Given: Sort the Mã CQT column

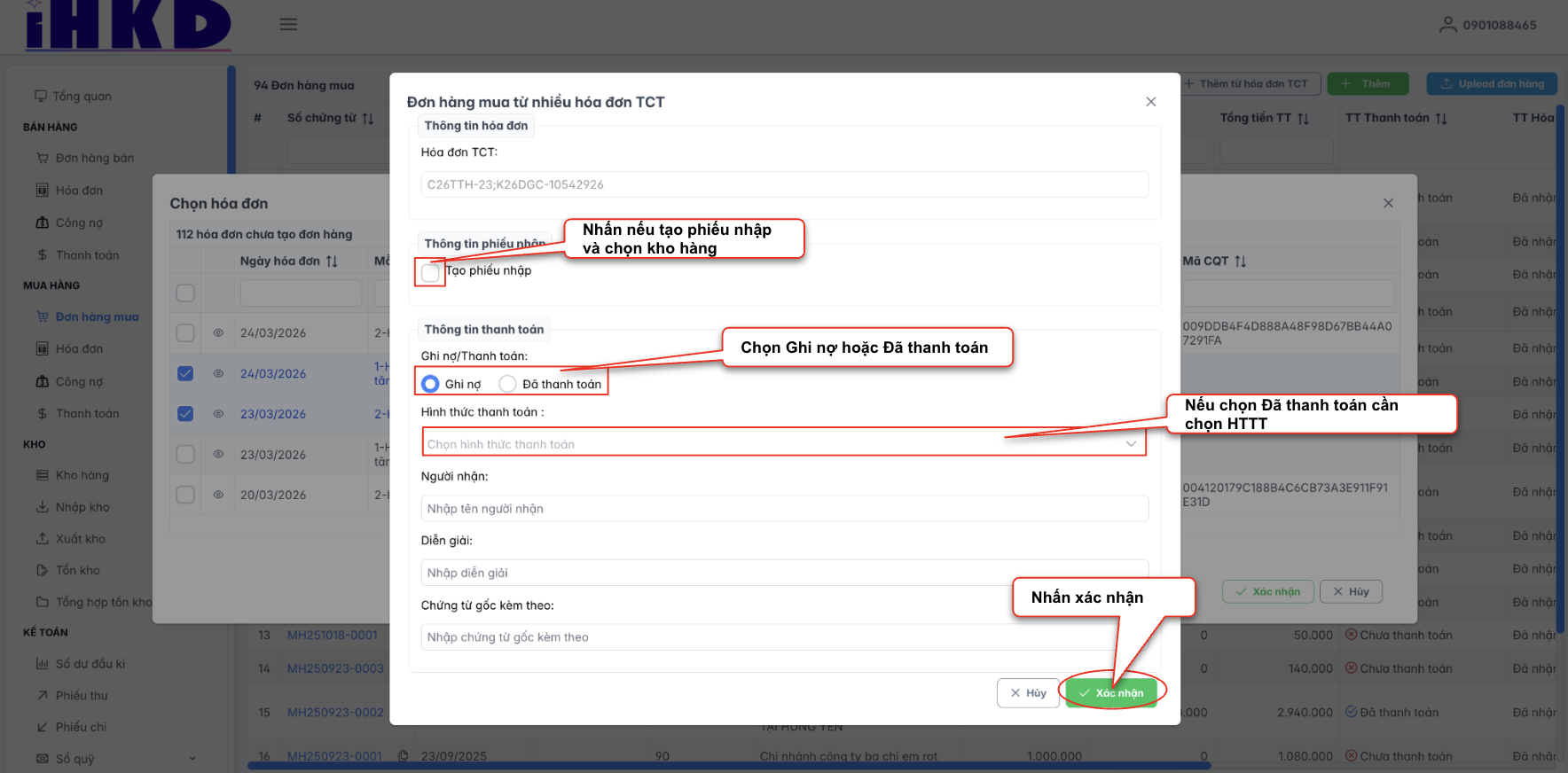Looking at the screenshot, I should (1240, 262).
